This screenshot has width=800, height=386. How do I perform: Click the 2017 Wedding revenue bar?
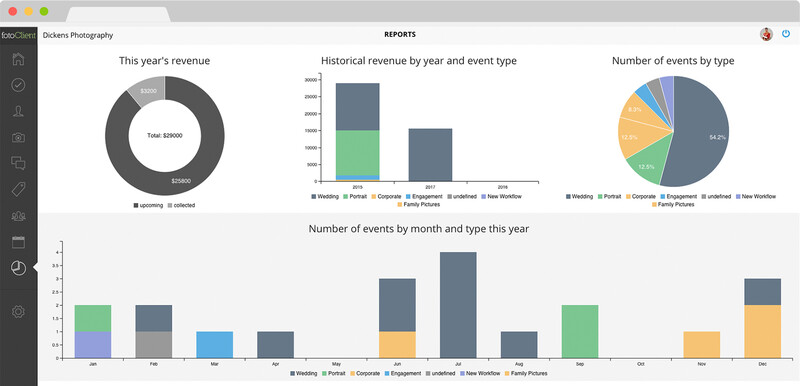[x=430, y=155]
